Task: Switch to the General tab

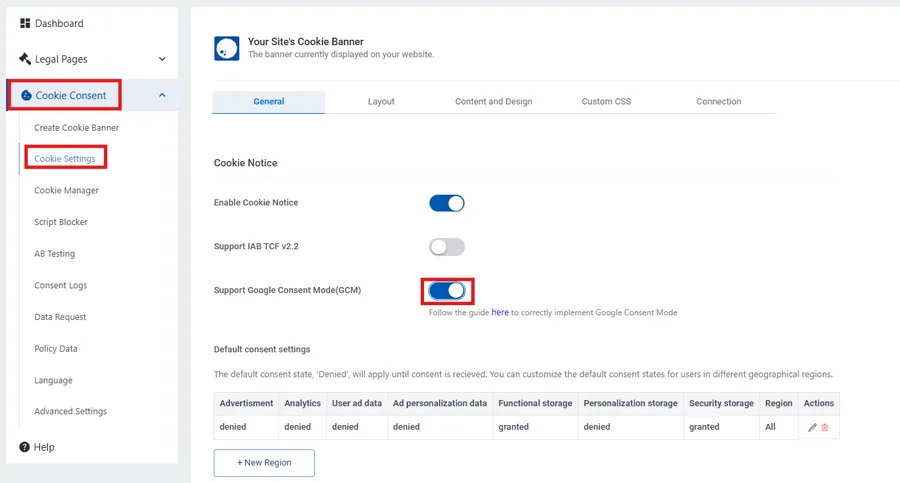Action: (x=269, y=102)
